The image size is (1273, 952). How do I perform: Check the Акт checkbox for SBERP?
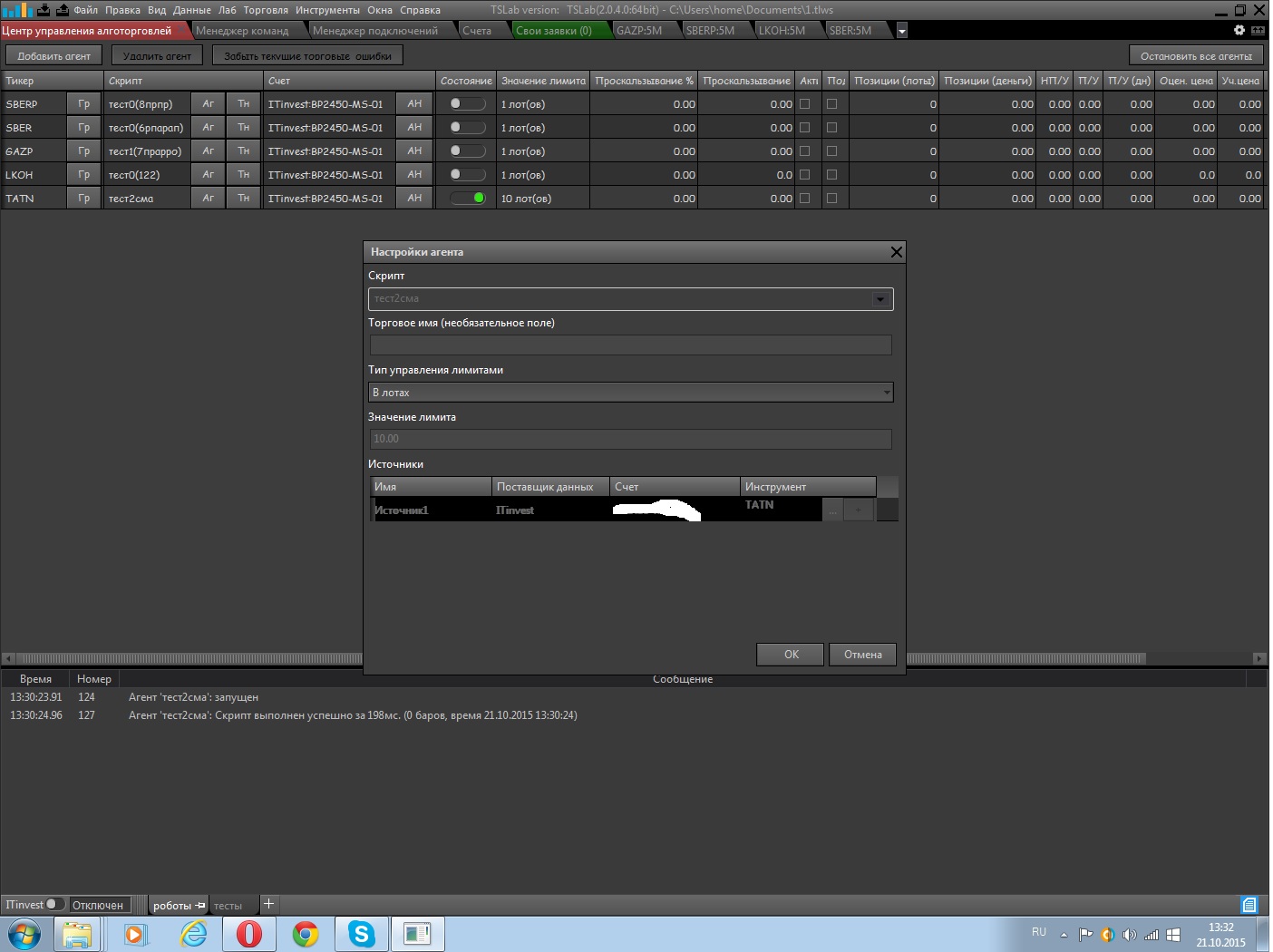point(804,104)
